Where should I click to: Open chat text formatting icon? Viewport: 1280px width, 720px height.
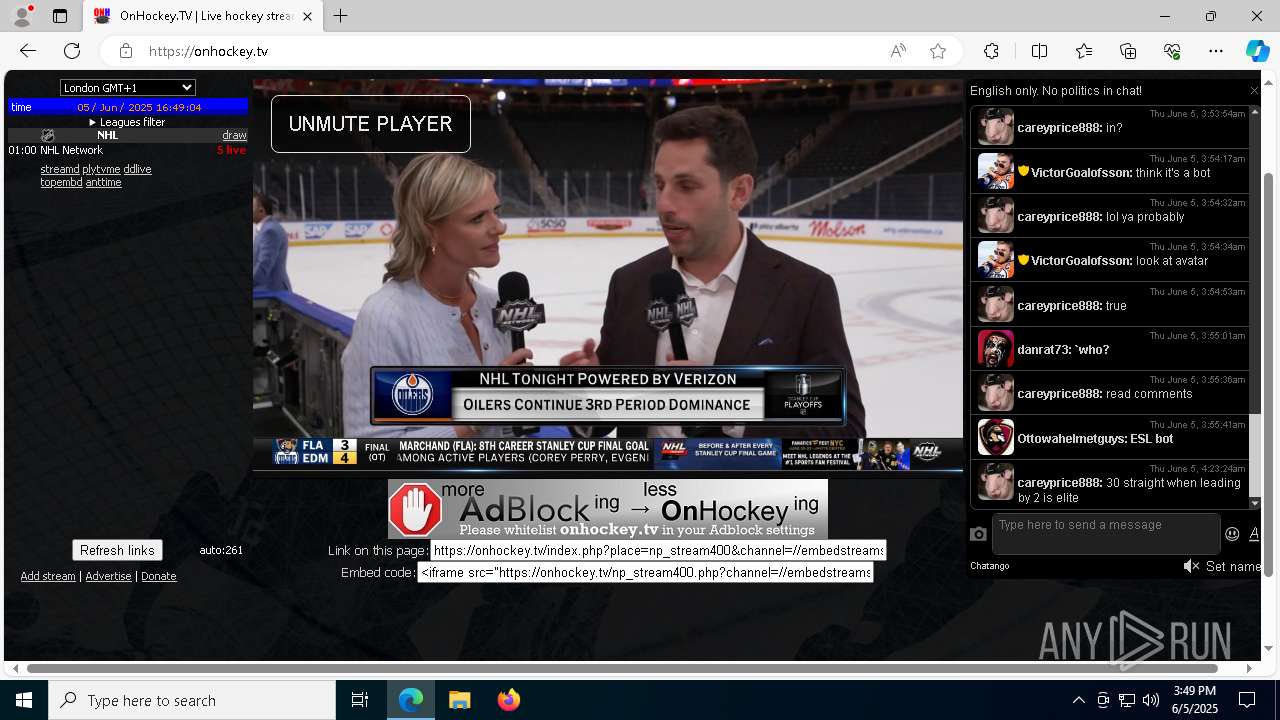[x=1254, y=534]
